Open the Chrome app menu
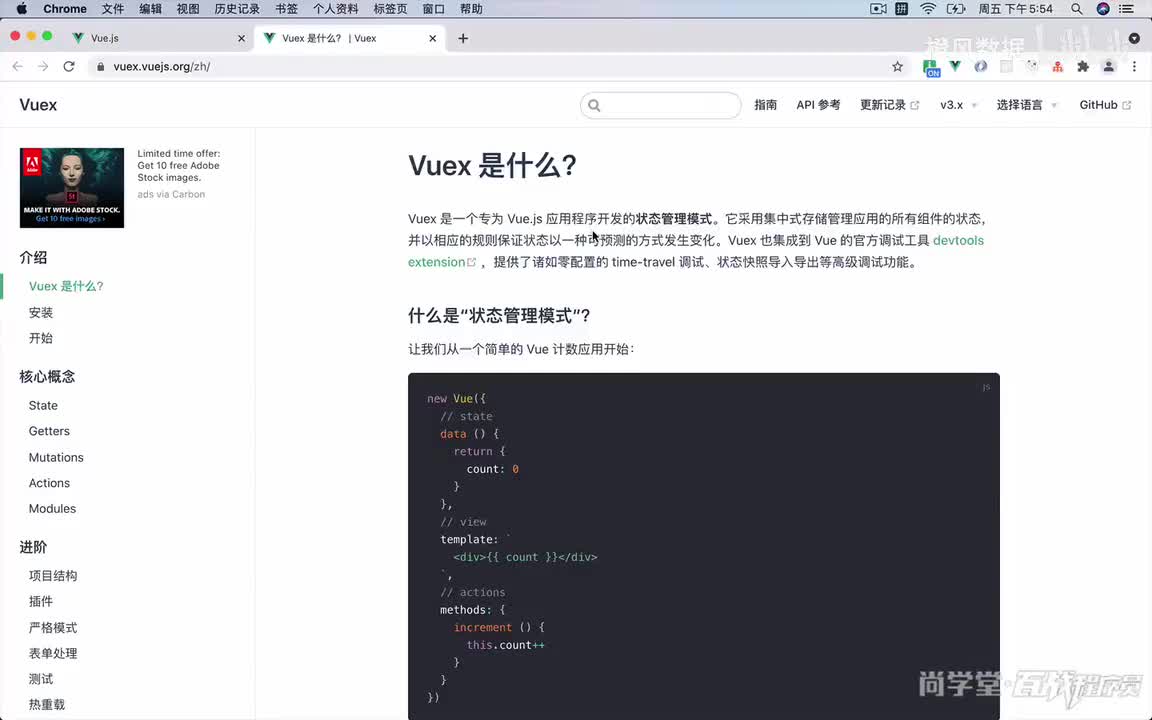Screen dimensions: 1152x720 (x=65, y=9)
